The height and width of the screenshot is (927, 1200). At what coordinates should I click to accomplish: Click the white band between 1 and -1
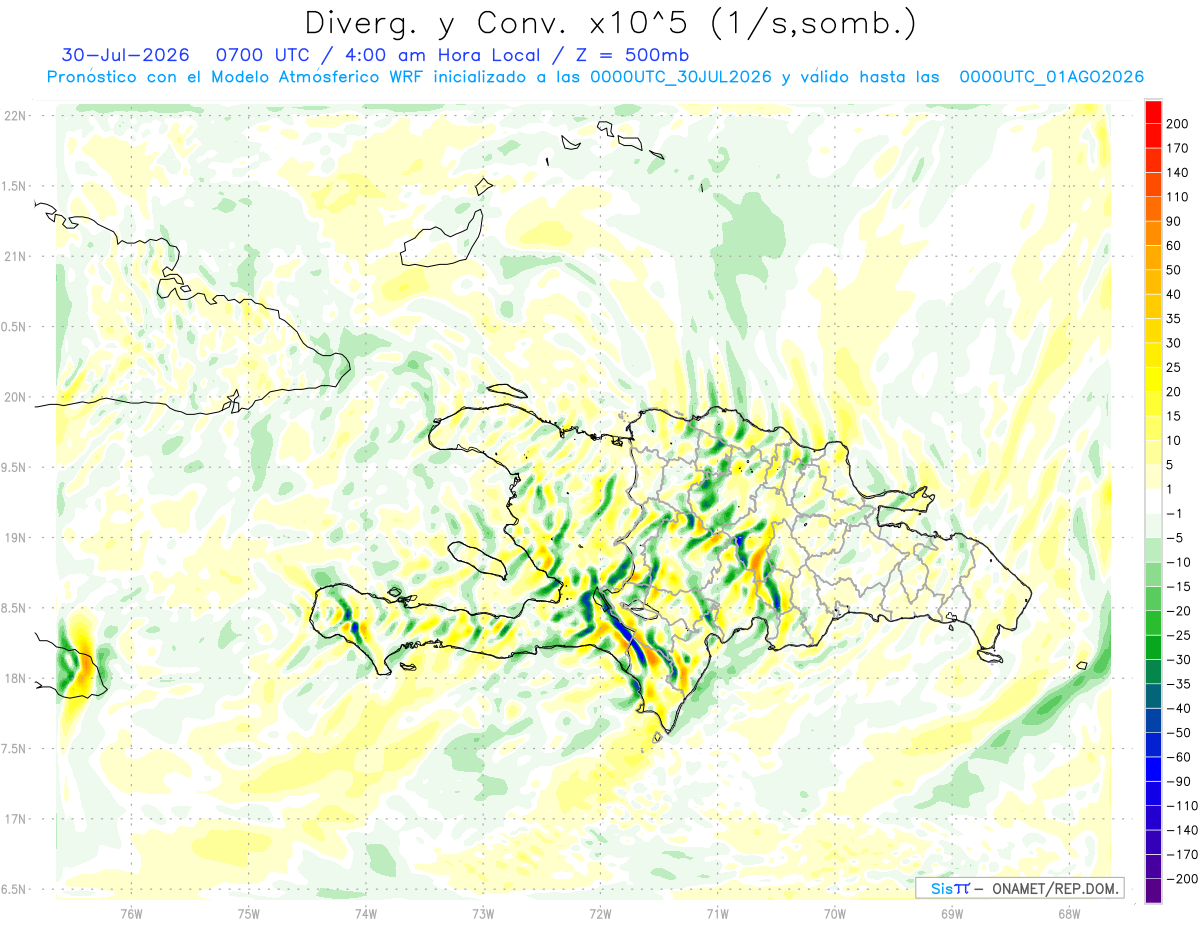[x=1153, y=501]
